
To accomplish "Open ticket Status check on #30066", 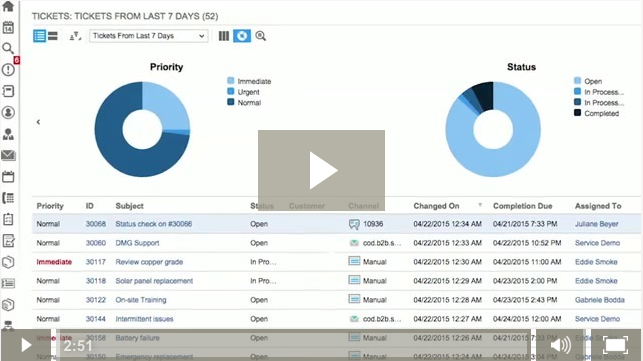I will tap(154, 224).
